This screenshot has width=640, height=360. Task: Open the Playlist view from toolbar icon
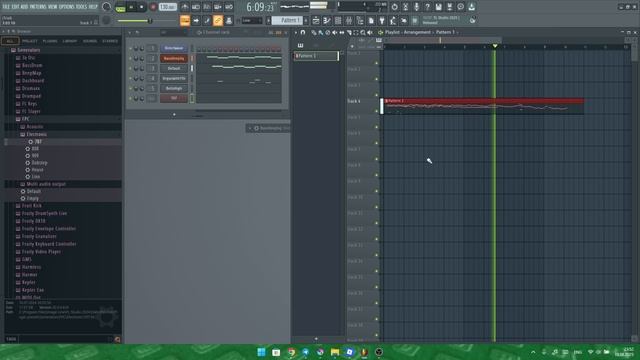point(316,20)
